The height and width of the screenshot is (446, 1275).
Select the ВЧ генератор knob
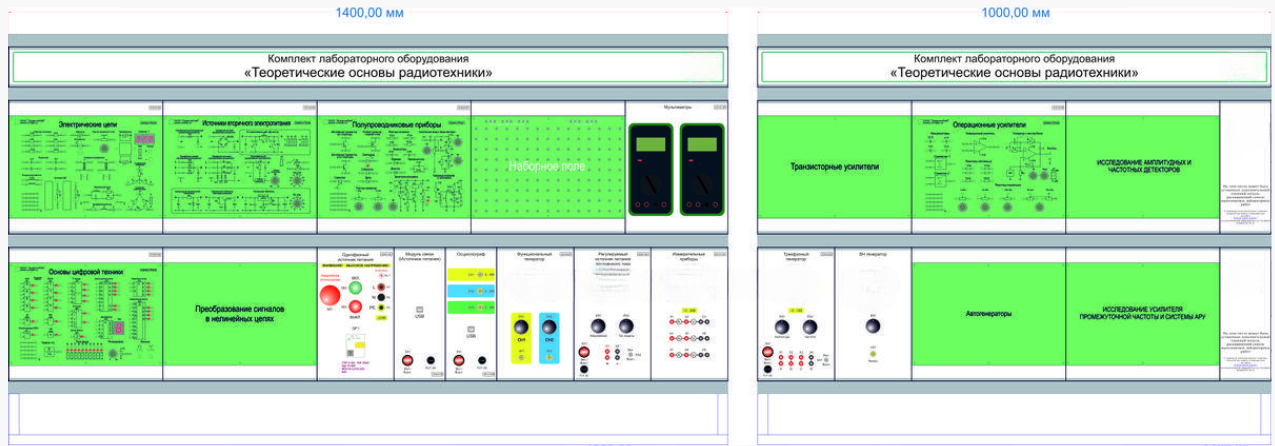pos(873,326)
